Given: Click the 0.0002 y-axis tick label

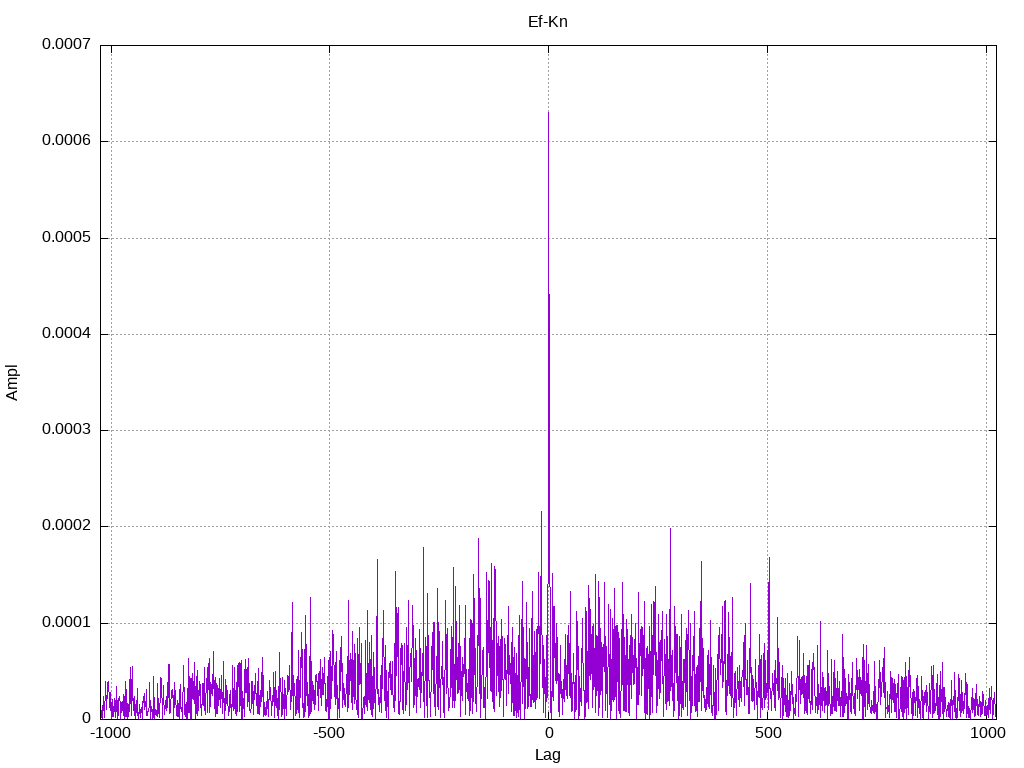Looking at the screenshot, I should (67, 526).
